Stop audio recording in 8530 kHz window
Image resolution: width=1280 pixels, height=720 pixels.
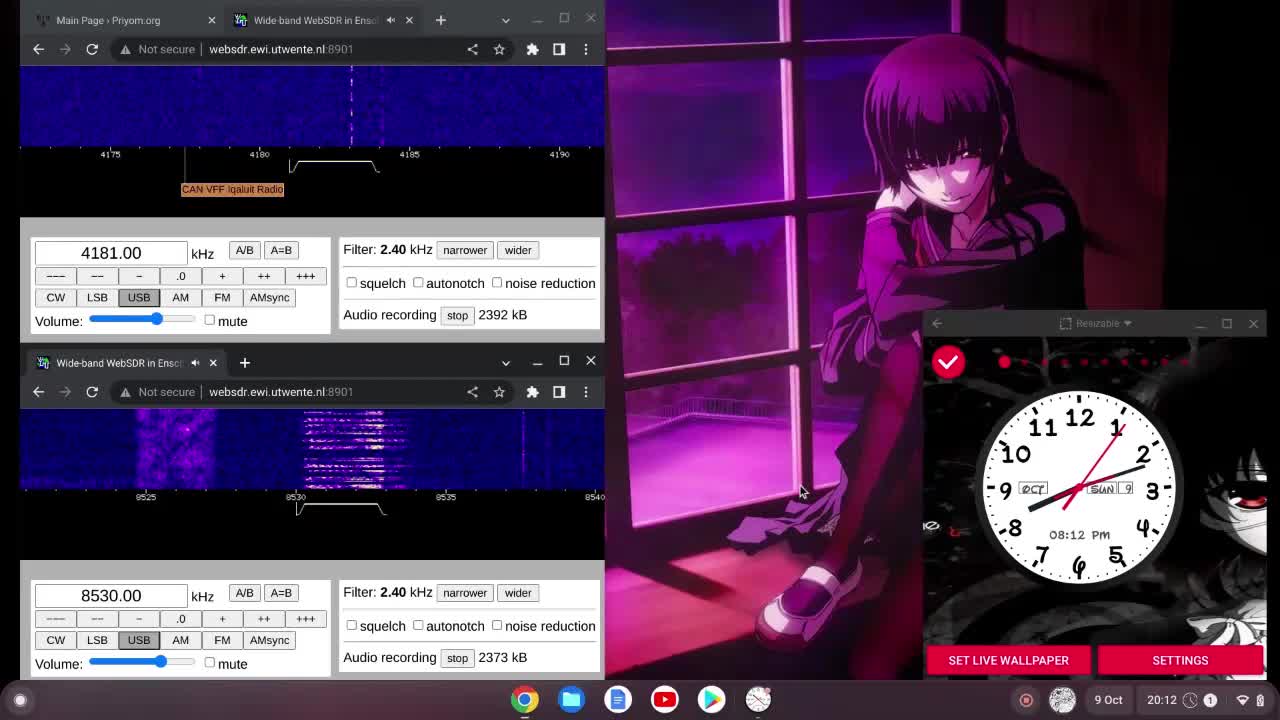(x=457, y=658)
